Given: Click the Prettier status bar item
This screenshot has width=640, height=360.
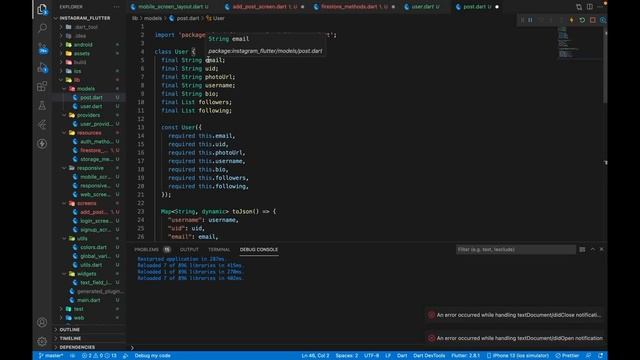Looking at the screenshot, I should 567,356.
